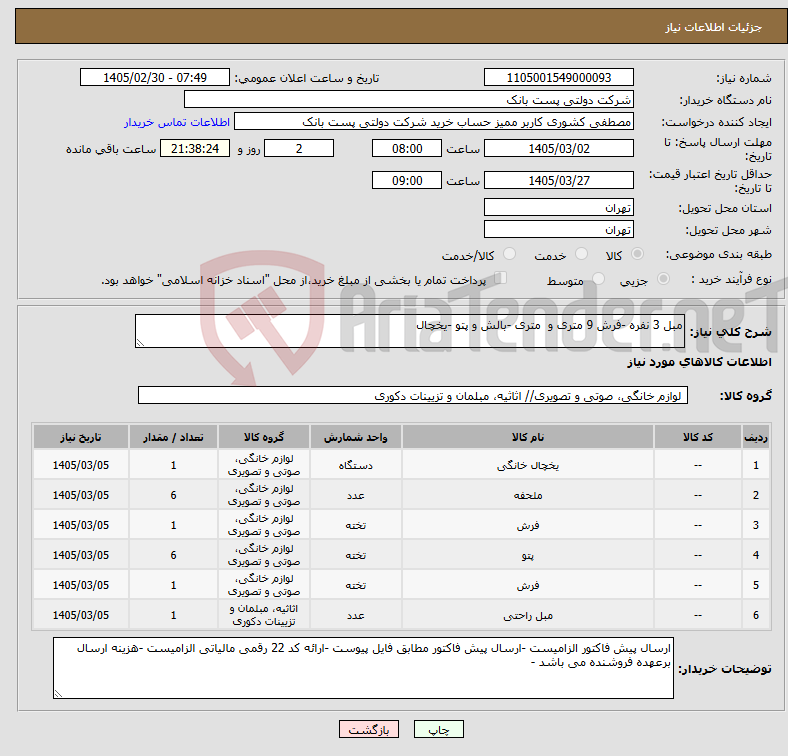Click the اثاثیه، مبلمان group cell in row 6

coord(264,615)
